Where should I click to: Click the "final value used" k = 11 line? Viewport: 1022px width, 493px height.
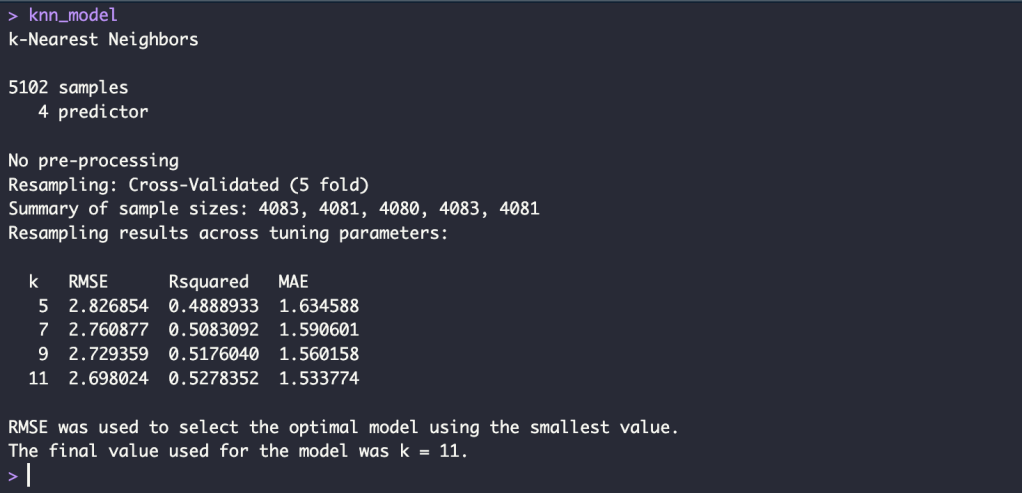238,451
